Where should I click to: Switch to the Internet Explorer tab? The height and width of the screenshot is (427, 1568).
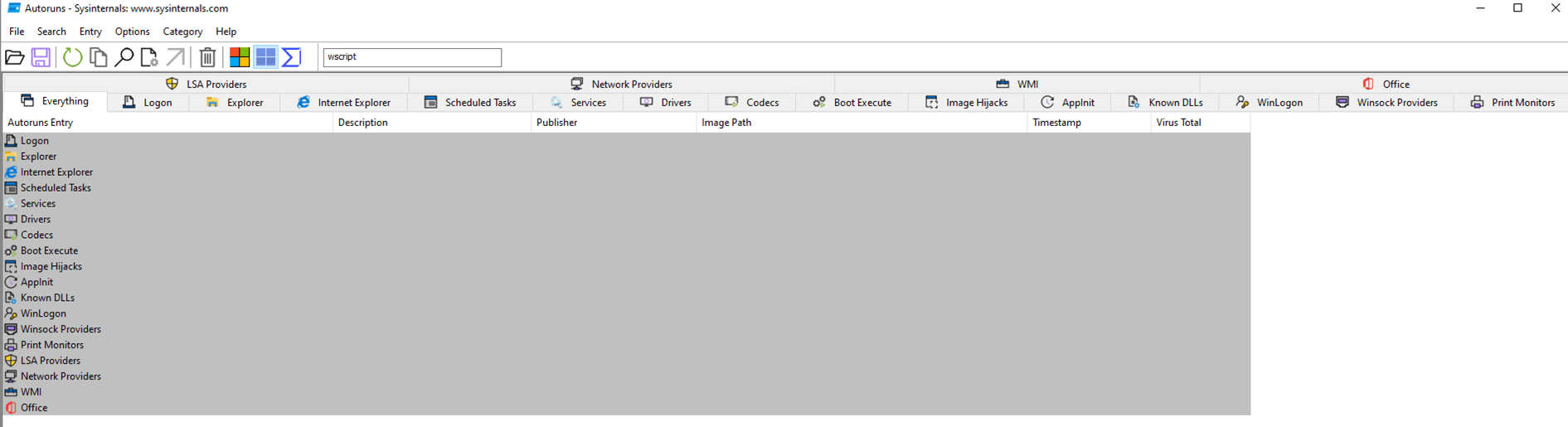[343, 103]
